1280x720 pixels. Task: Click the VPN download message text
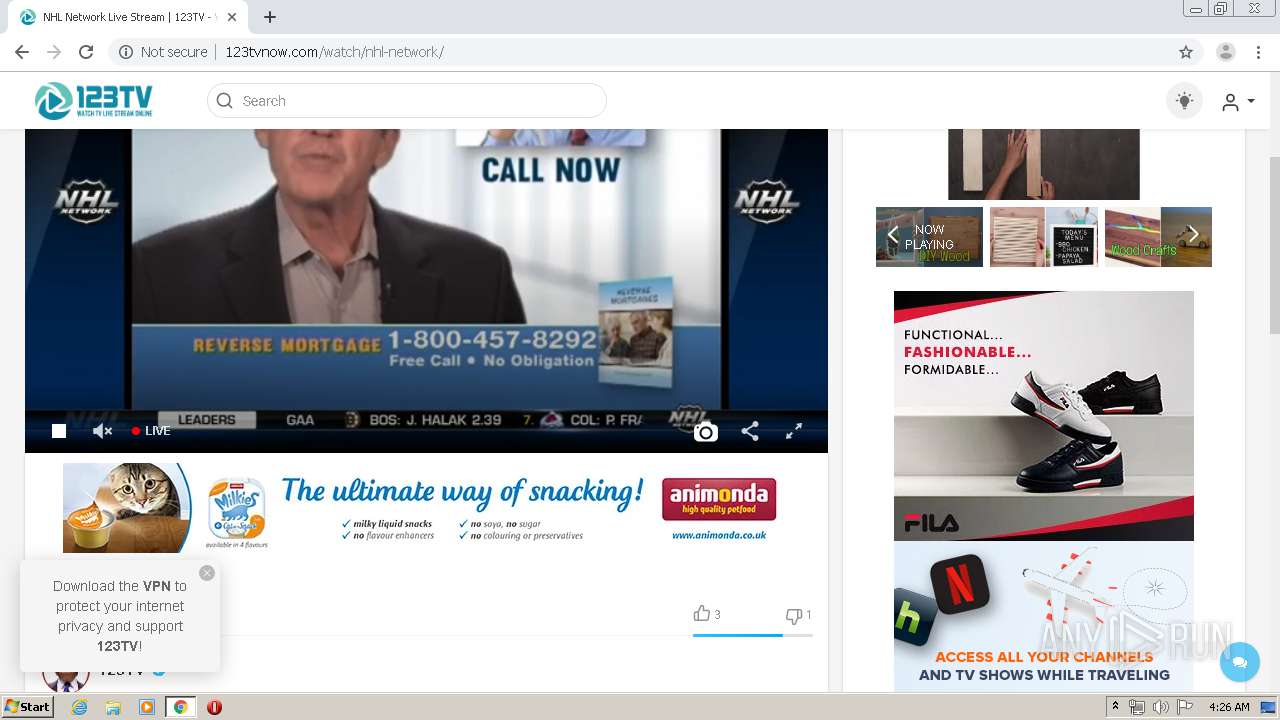120,616
